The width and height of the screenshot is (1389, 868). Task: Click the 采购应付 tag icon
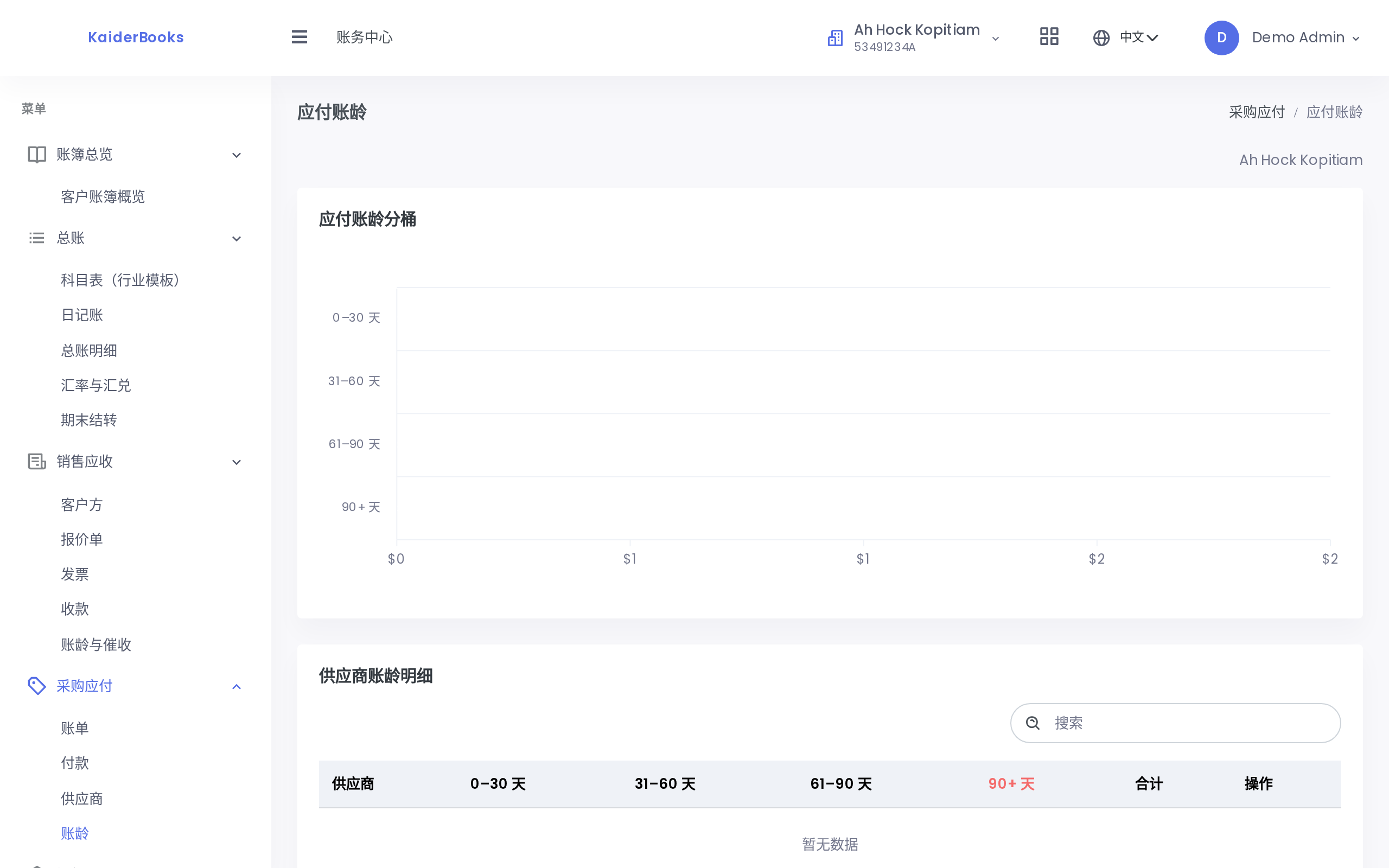coord(37,685)
